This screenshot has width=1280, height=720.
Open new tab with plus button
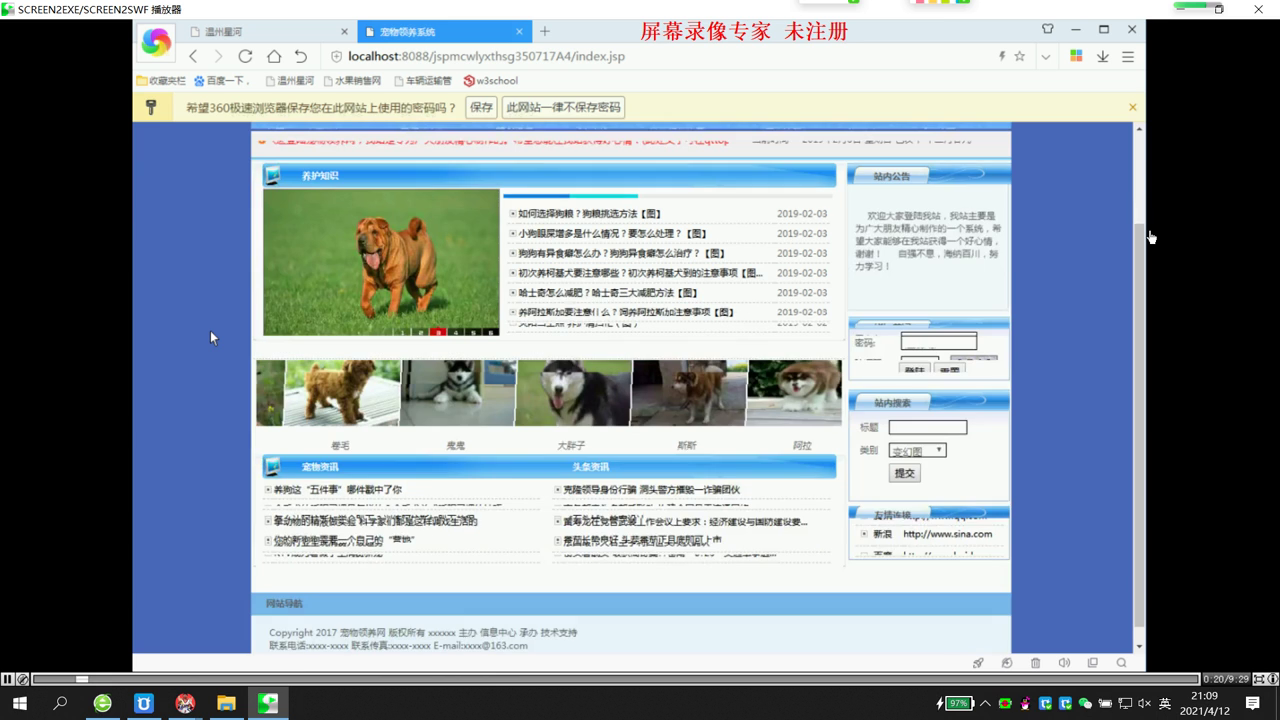point(544,32)
